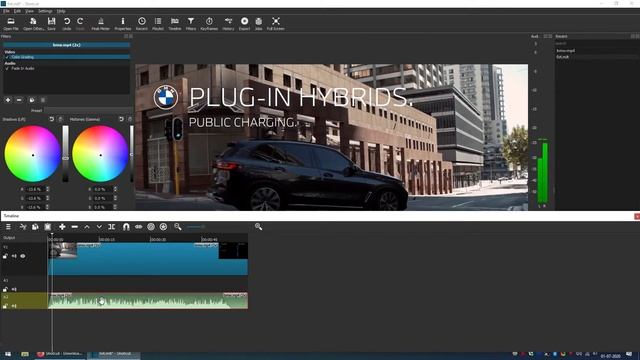Open the Keyframes panel icon
This screenshot has width=640, height=360.
coord(209,24)
